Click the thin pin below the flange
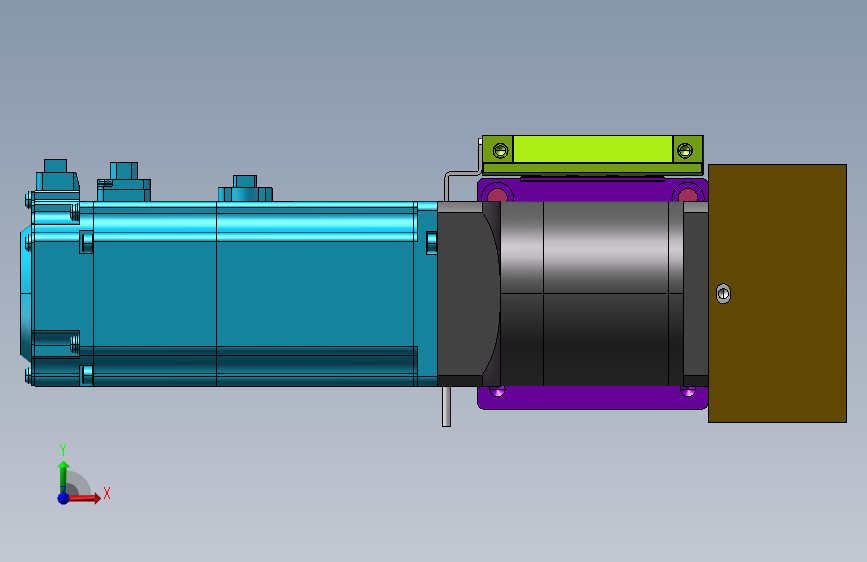Viewport: 867px width, 562px height. pyautogui.click(x=446, y=407)
